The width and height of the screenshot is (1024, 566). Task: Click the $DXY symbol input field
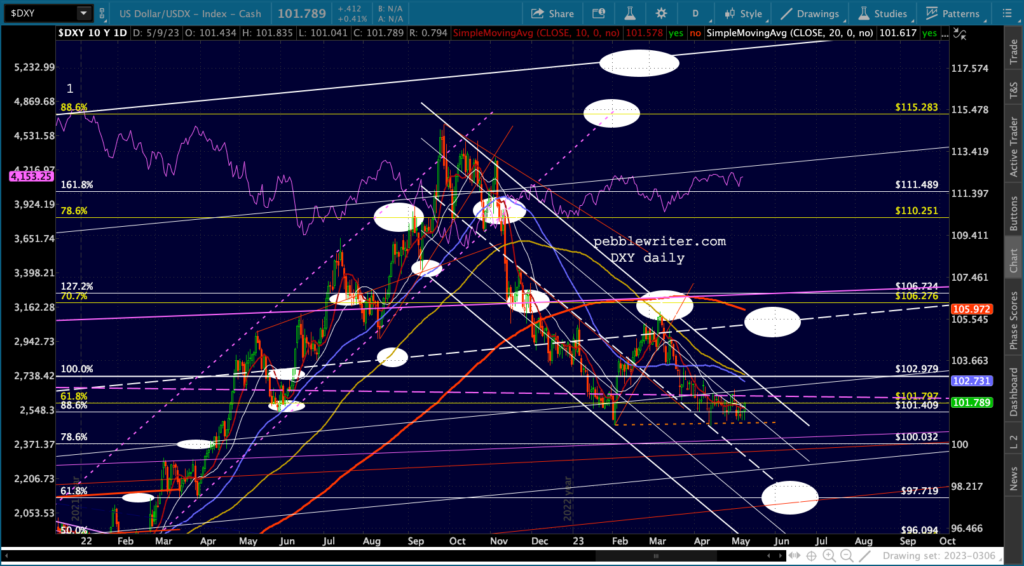[39, 13]
